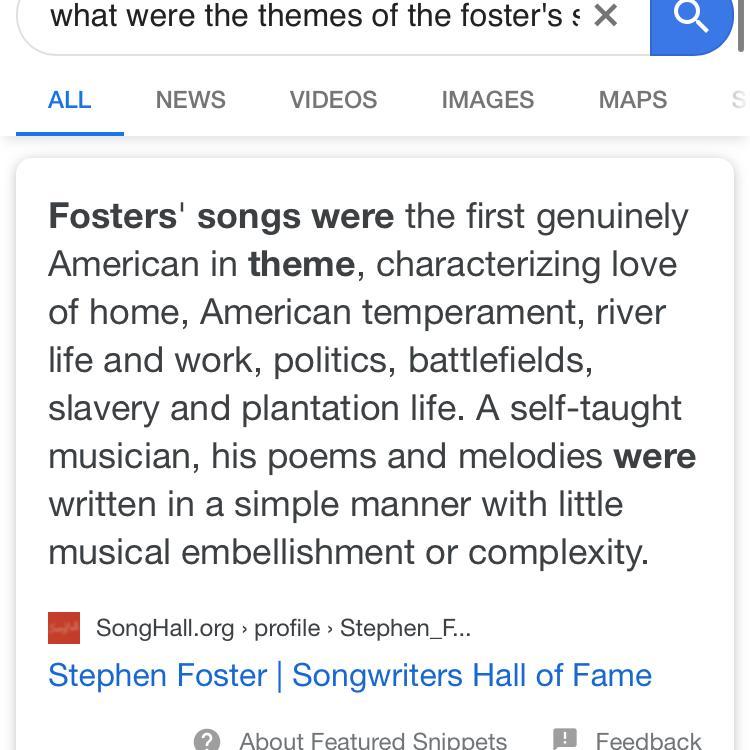Go to the IMAGES tab
This screenshot has height=750, width=750.
(x=487, y=100)
